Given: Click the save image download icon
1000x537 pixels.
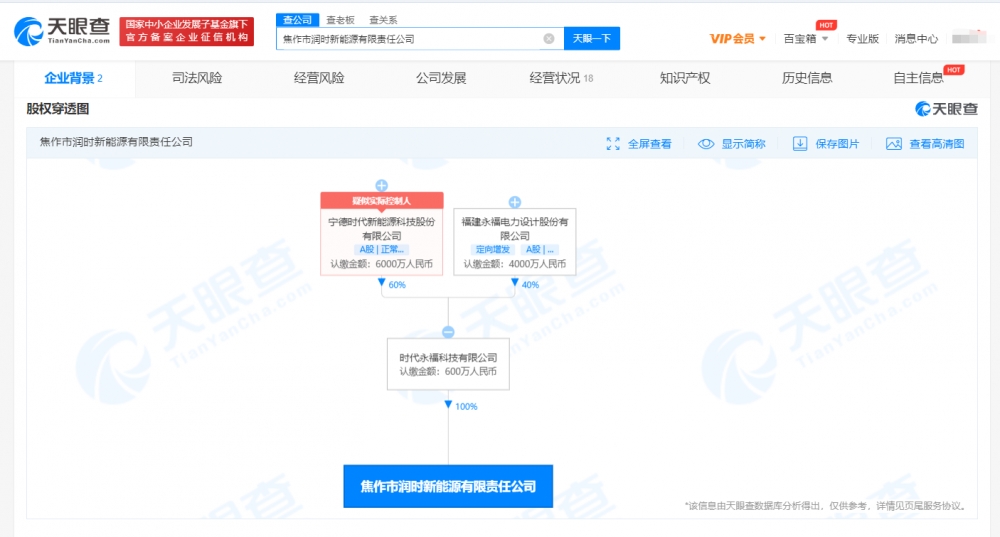Looking at the screenshot, I should [800, 144].
